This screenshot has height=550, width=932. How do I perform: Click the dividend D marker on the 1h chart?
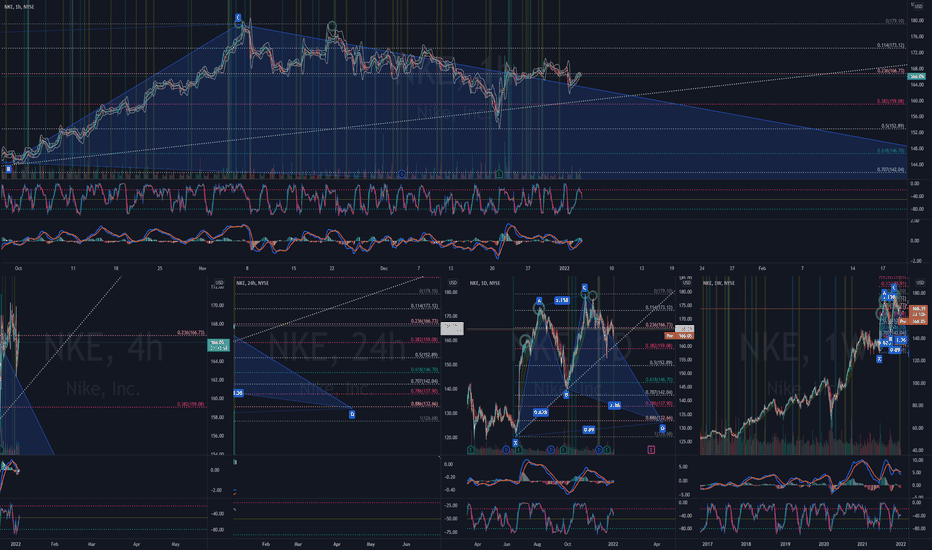pyautogui.click(x=402, y=174)
